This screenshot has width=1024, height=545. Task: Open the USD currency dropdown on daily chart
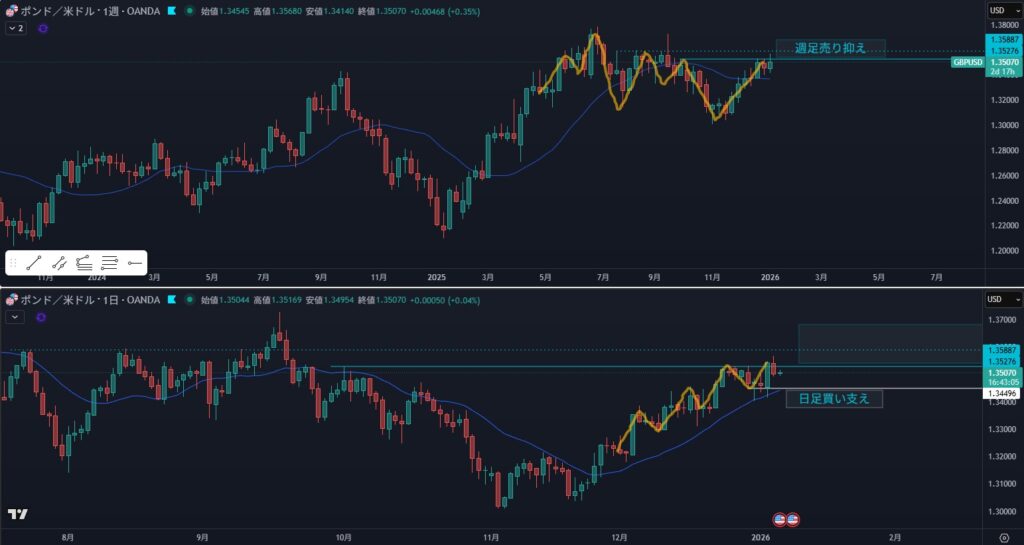[x=1000, y=299]
